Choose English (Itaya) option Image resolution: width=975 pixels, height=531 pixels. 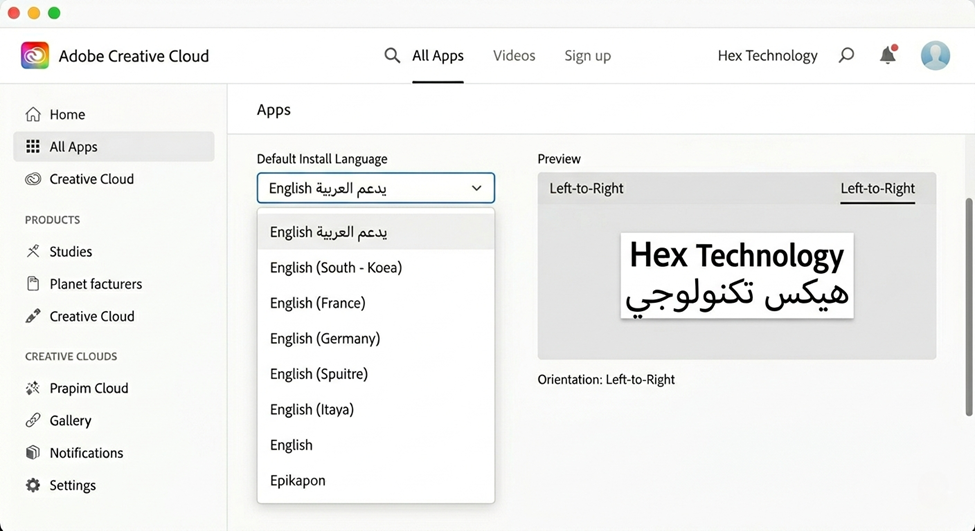[376, 409]
